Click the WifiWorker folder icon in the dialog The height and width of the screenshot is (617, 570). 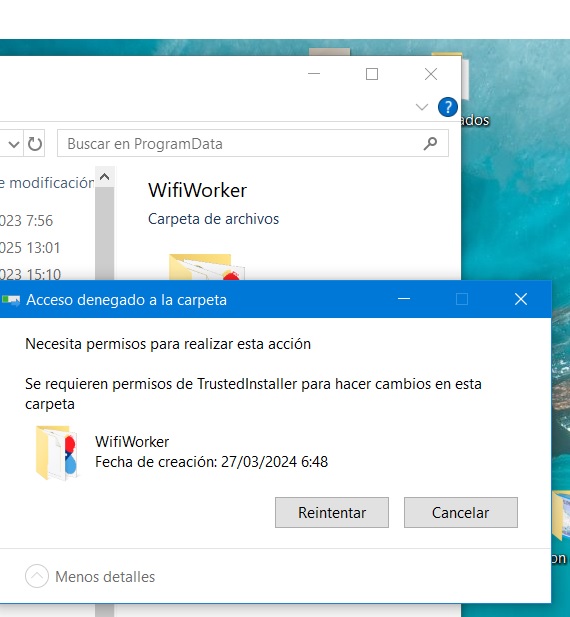point(56,453)
